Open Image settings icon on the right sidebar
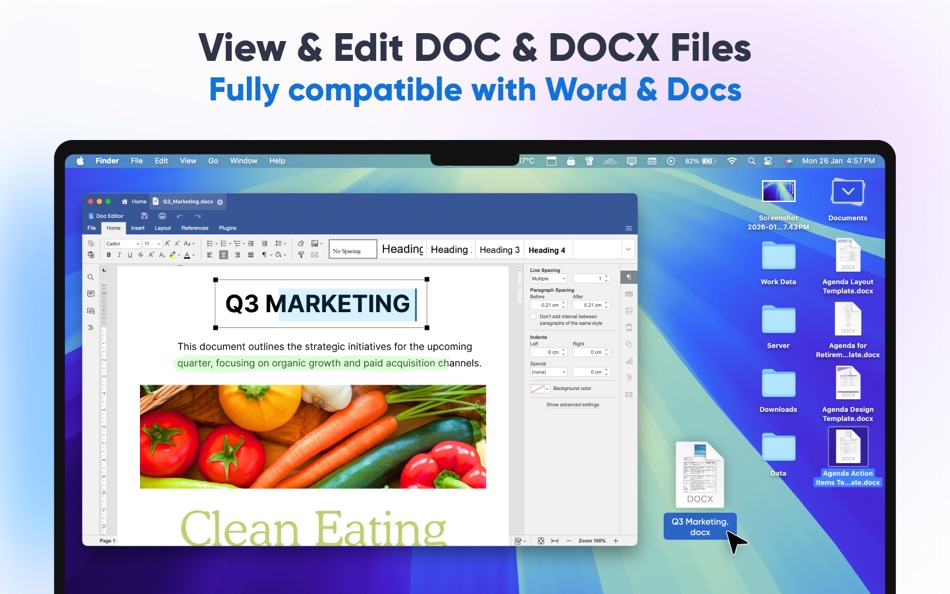Image resolution: width=950 pixels, height=594 pixels. coord(629,312)
